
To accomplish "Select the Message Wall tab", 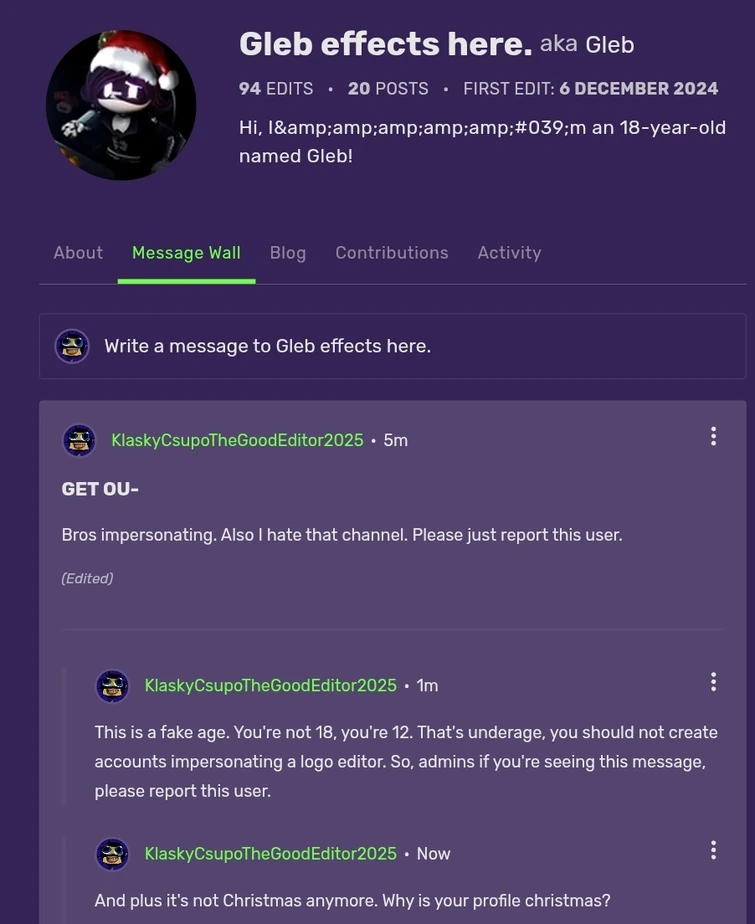I will coord(186,253).
